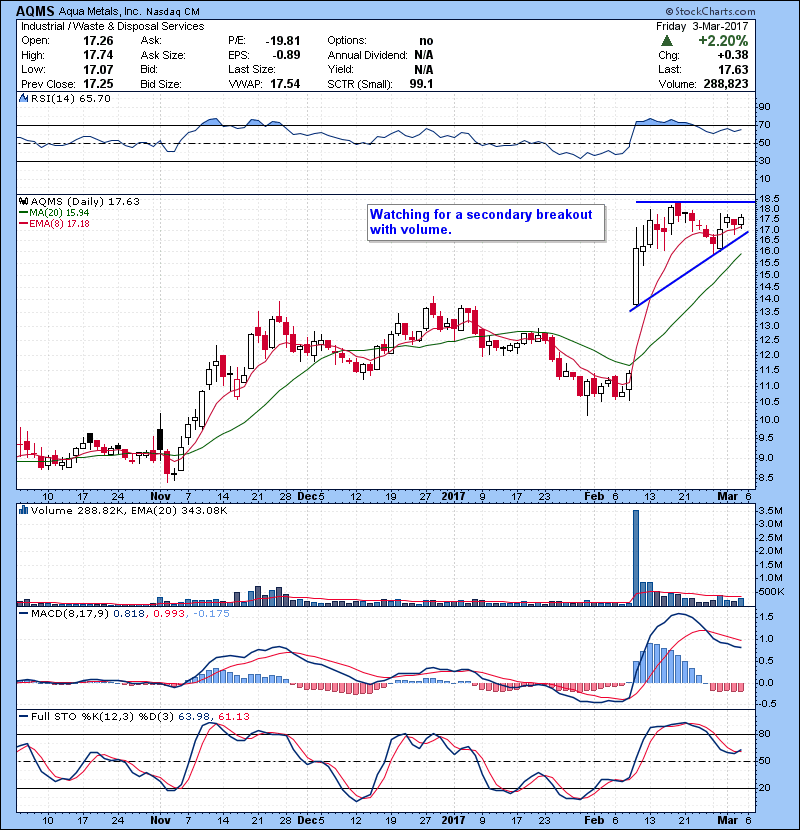Click the candlestick icon next to AQMS (Daily)
Viewport: 800px width, 830px height.
click(23, 201)
